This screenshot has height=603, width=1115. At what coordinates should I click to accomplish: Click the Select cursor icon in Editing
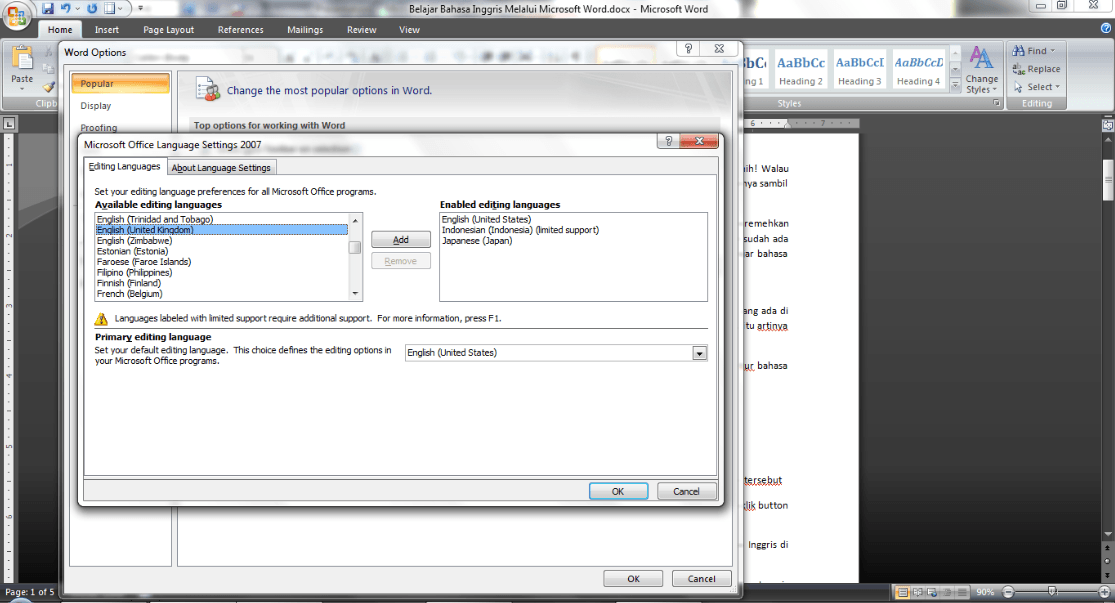tap(1018, 87)
